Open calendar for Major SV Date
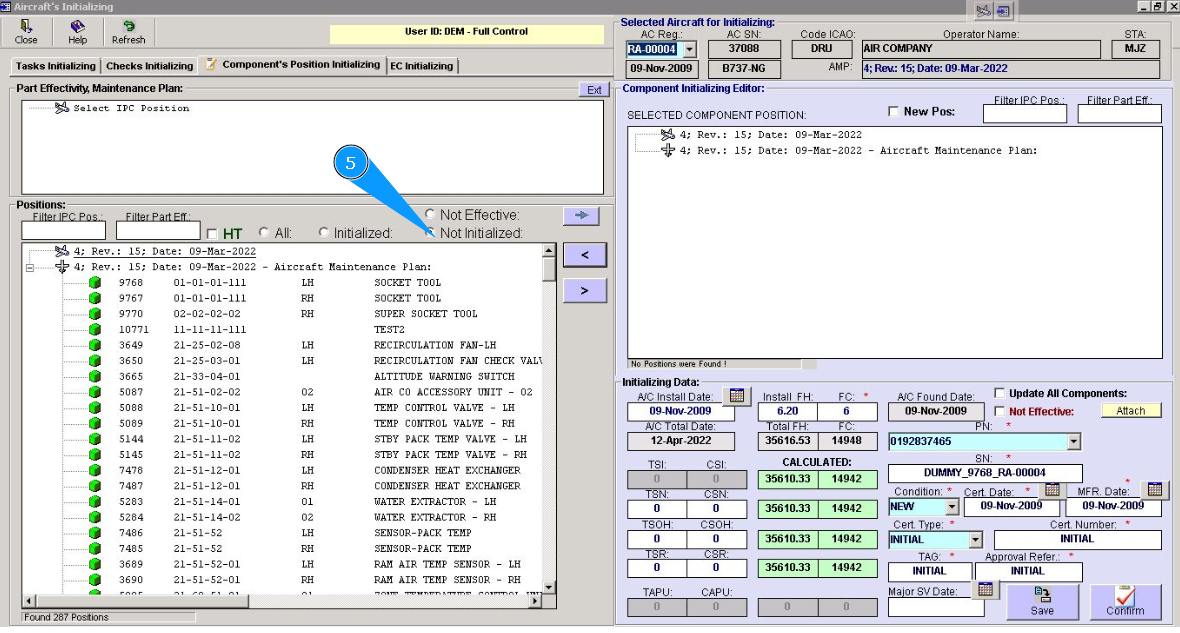Viewport: 1180px width, 633px height. point(985,589)
